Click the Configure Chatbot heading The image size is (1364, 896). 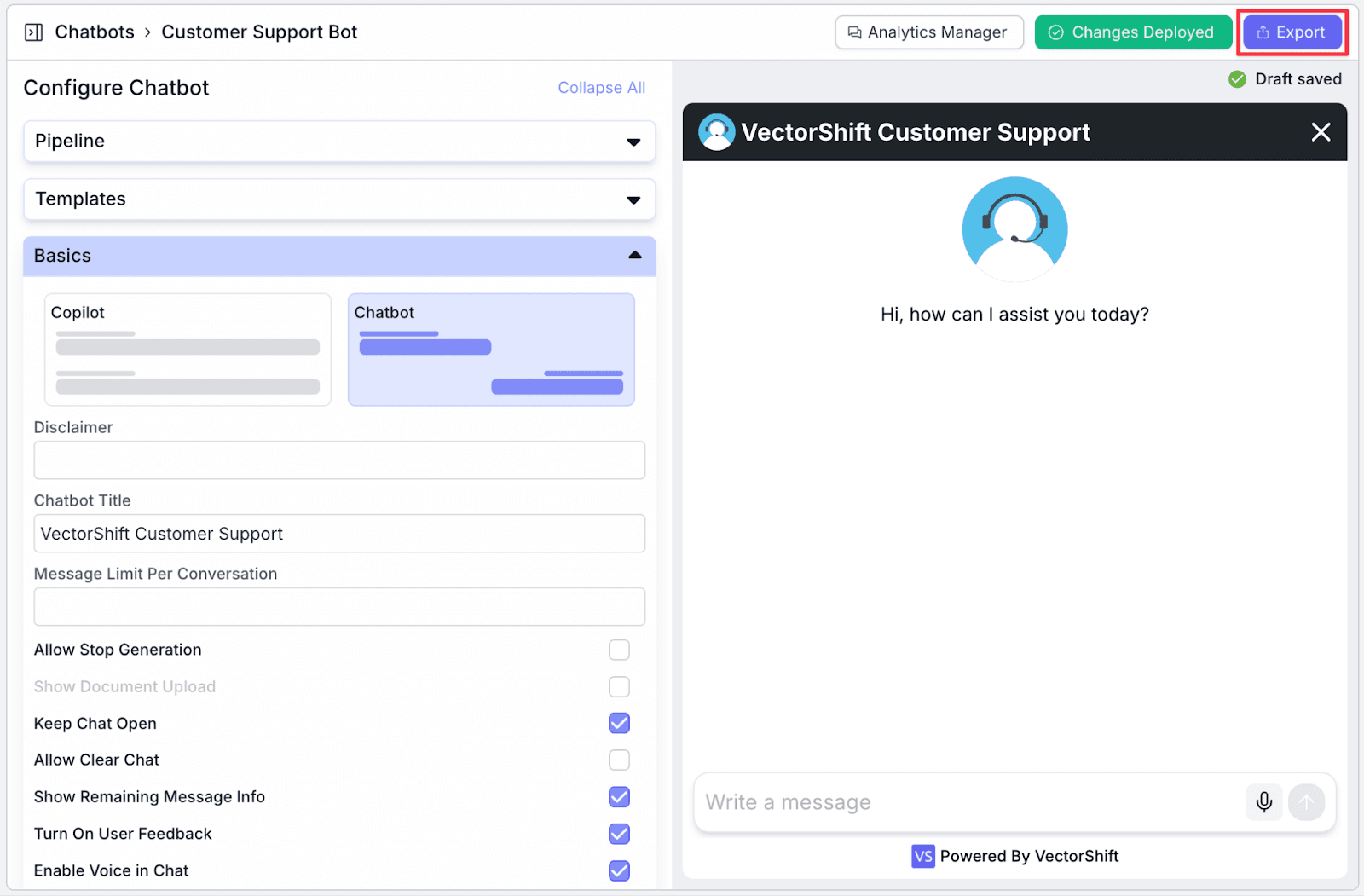[x=116, y=88]
